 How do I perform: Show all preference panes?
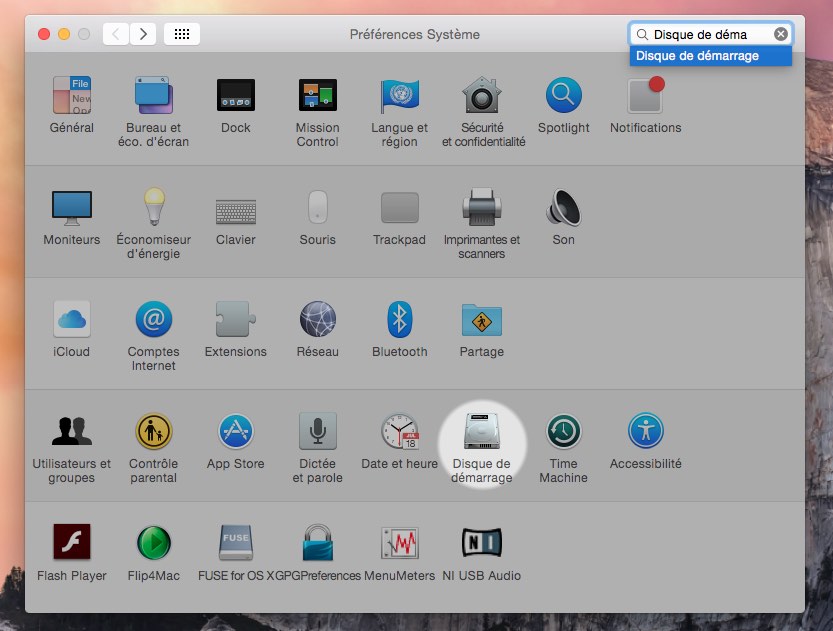point(181,33)
